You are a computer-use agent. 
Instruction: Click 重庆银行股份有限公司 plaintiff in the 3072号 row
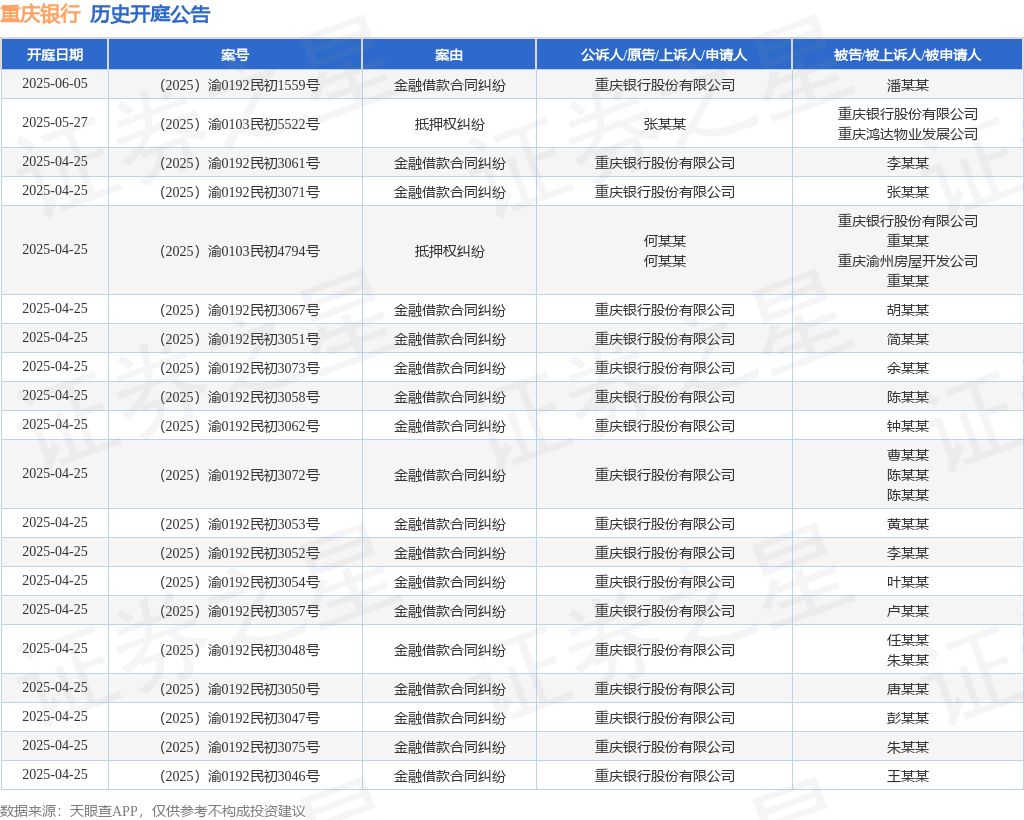coord(664,475)
